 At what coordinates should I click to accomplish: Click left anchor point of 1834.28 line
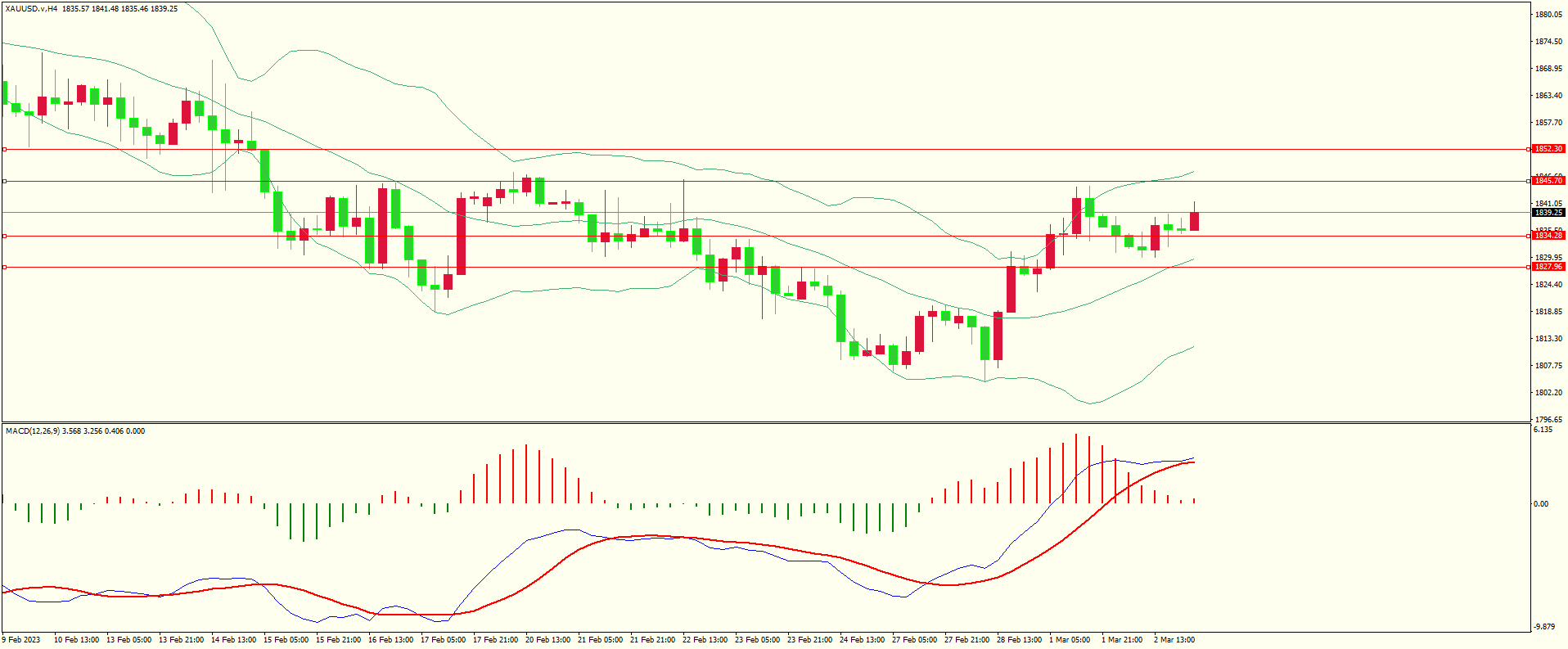tap(5, 236)
